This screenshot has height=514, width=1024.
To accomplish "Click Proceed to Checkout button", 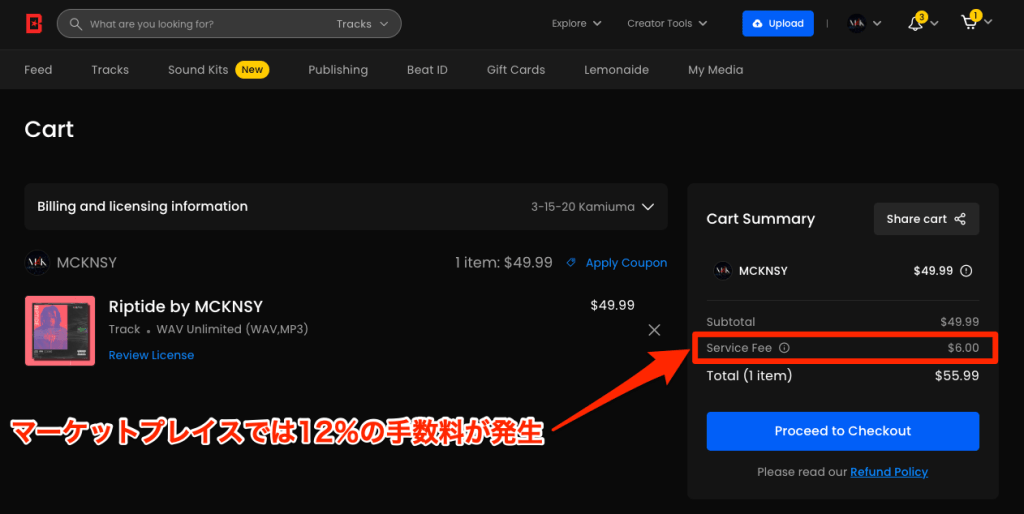I will (842, 431).
